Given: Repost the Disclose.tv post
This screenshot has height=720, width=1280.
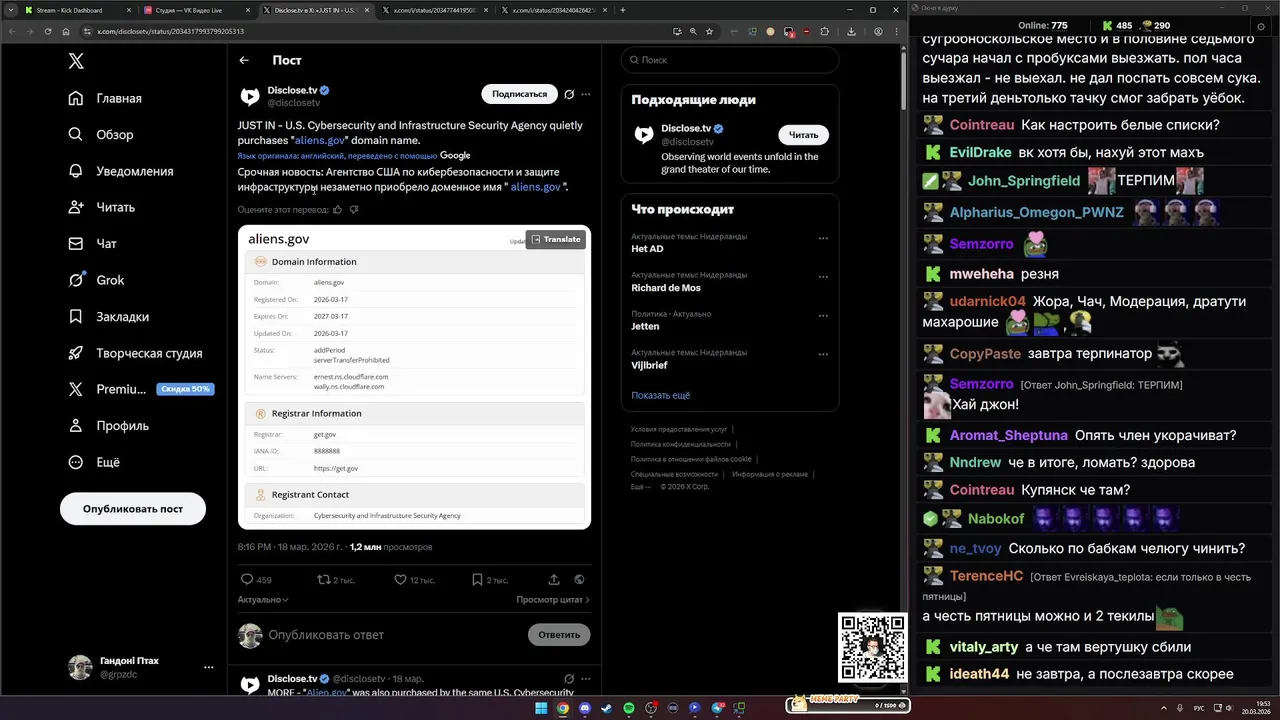Looking at the screenshot, I should point(335,579).
